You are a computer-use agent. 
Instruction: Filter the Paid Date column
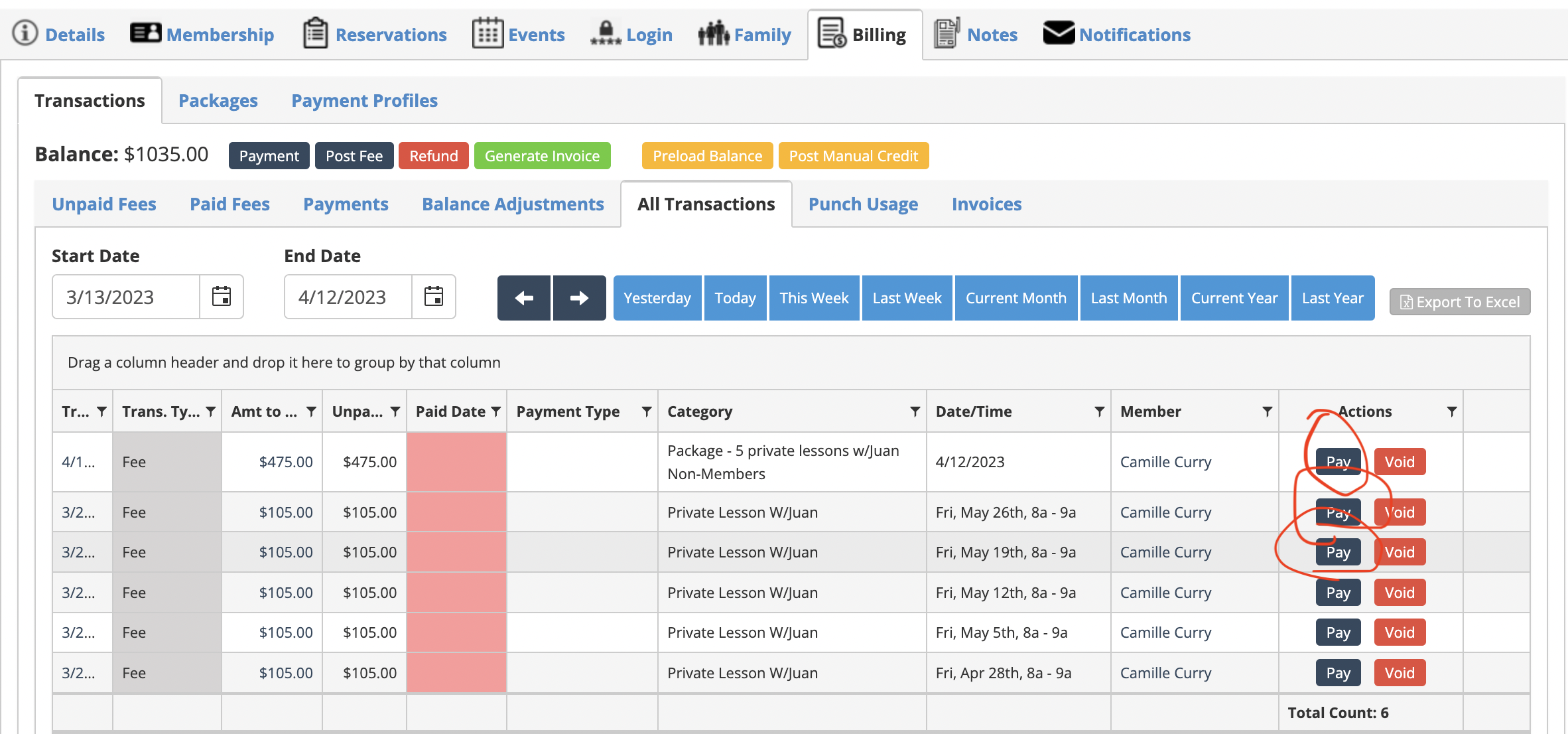495,411
